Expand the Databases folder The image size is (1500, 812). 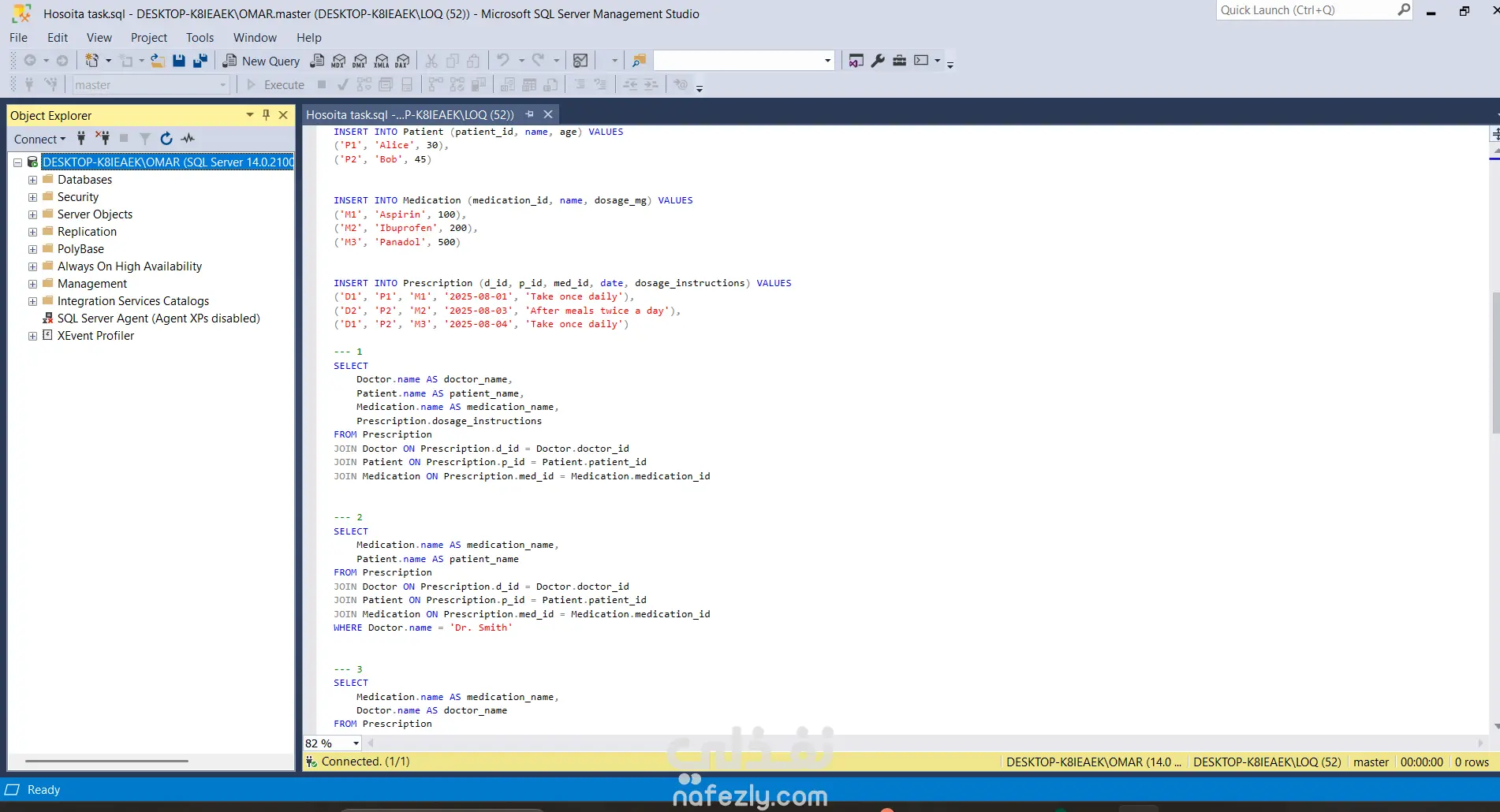pos(32,180)
